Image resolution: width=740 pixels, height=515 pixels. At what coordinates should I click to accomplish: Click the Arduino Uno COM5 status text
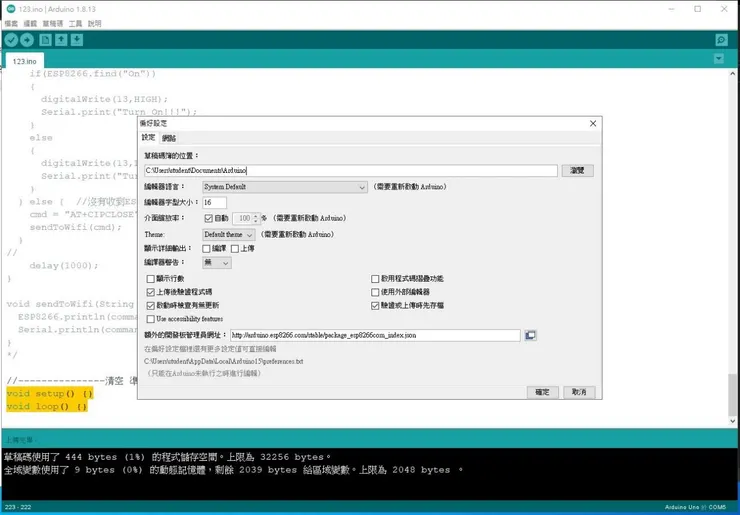coord(695,507)
